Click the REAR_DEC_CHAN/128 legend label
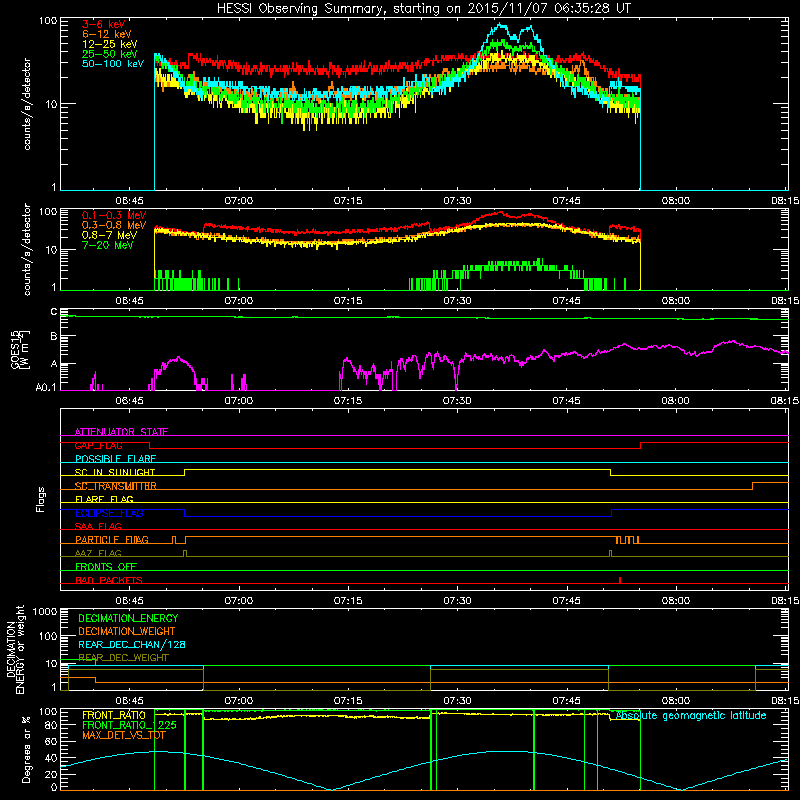 (x=132, y=644)
